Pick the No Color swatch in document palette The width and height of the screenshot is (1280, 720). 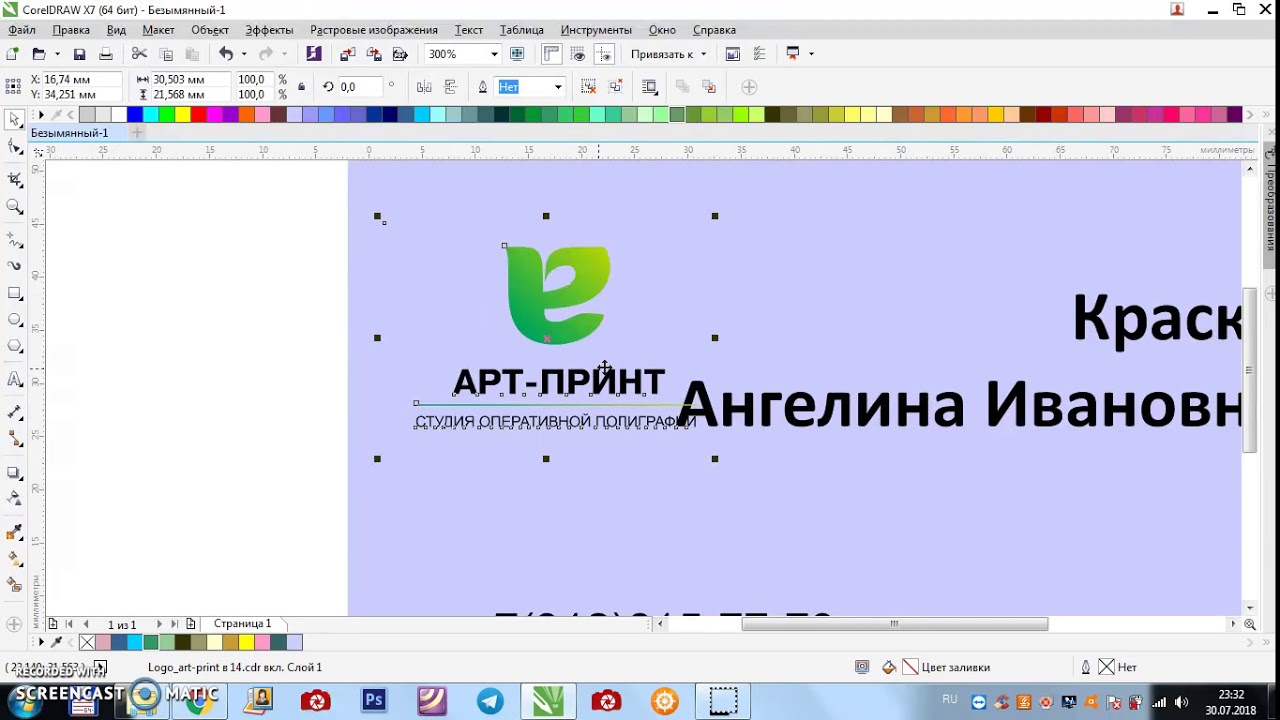point(87,642)
